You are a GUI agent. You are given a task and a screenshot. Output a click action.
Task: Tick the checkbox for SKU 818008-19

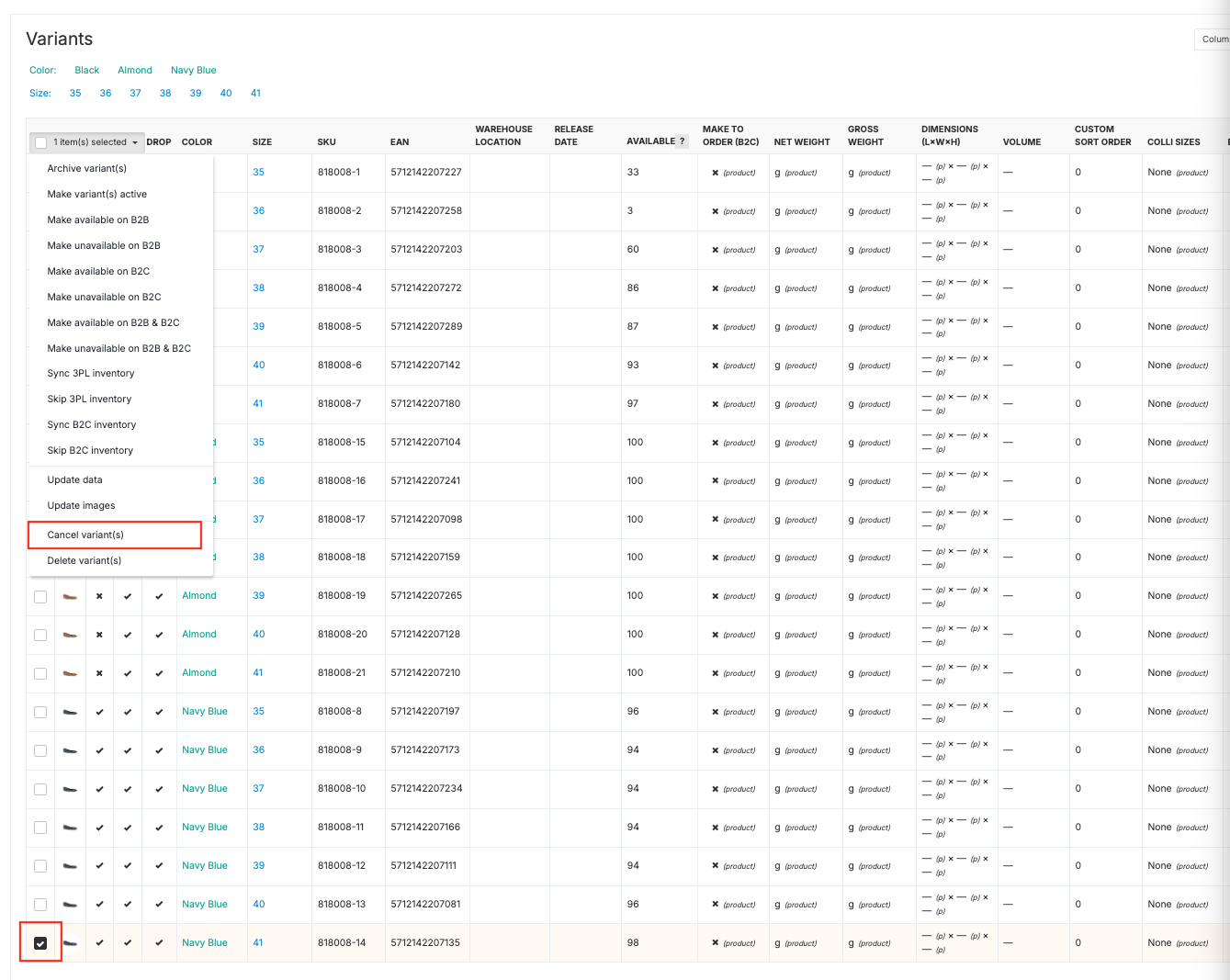point(40,596)
